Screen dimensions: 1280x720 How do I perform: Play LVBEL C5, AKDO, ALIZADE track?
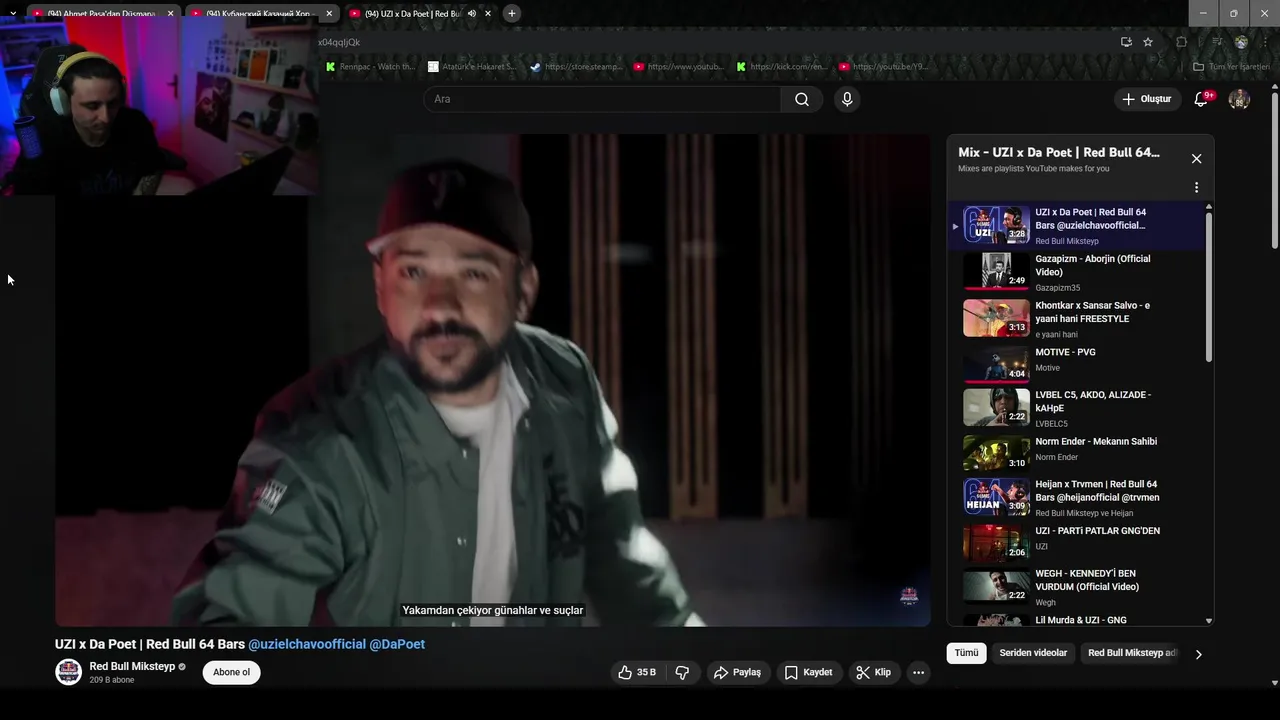click(1076, 408)
